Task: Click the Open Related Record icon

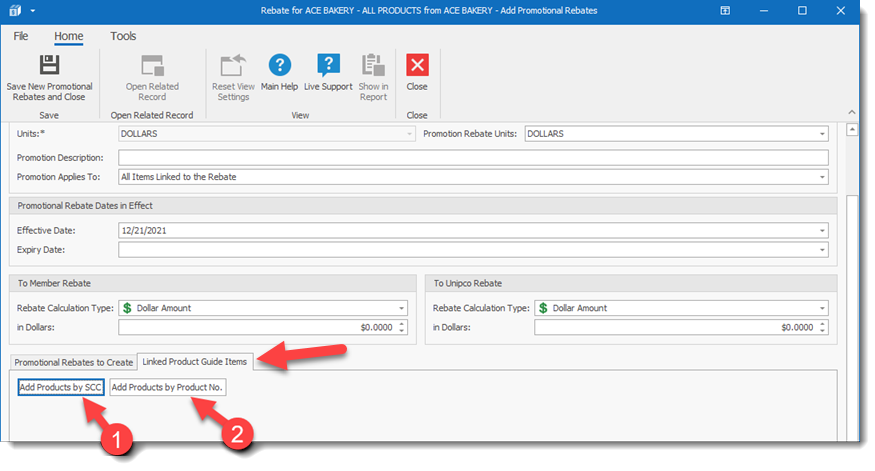Action: pos(152,66)
